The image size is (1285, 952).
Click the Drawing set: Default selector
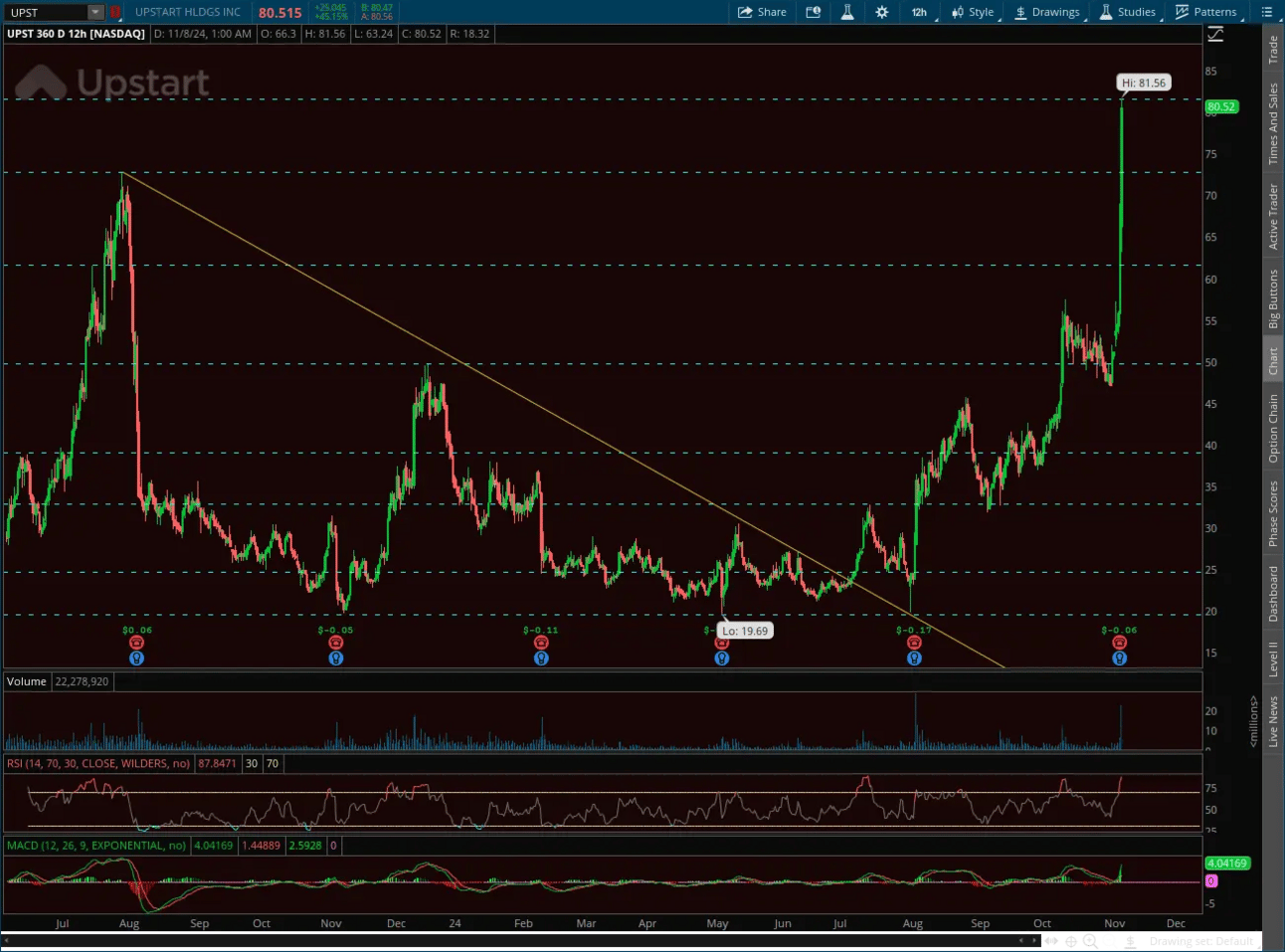[x=1201, y=941]
